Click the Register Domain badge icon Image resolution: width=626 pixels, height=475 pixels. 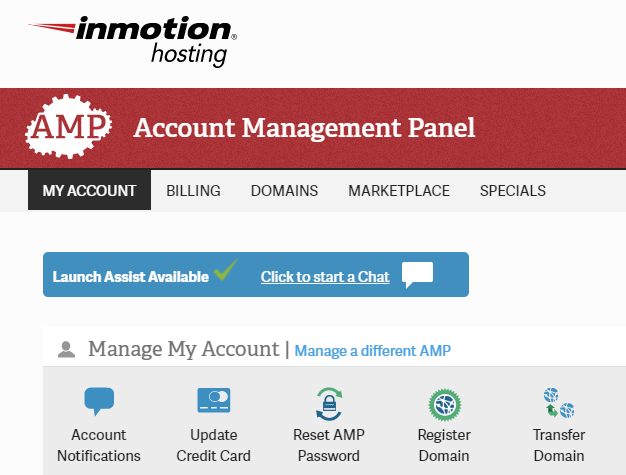pos(444,404)
